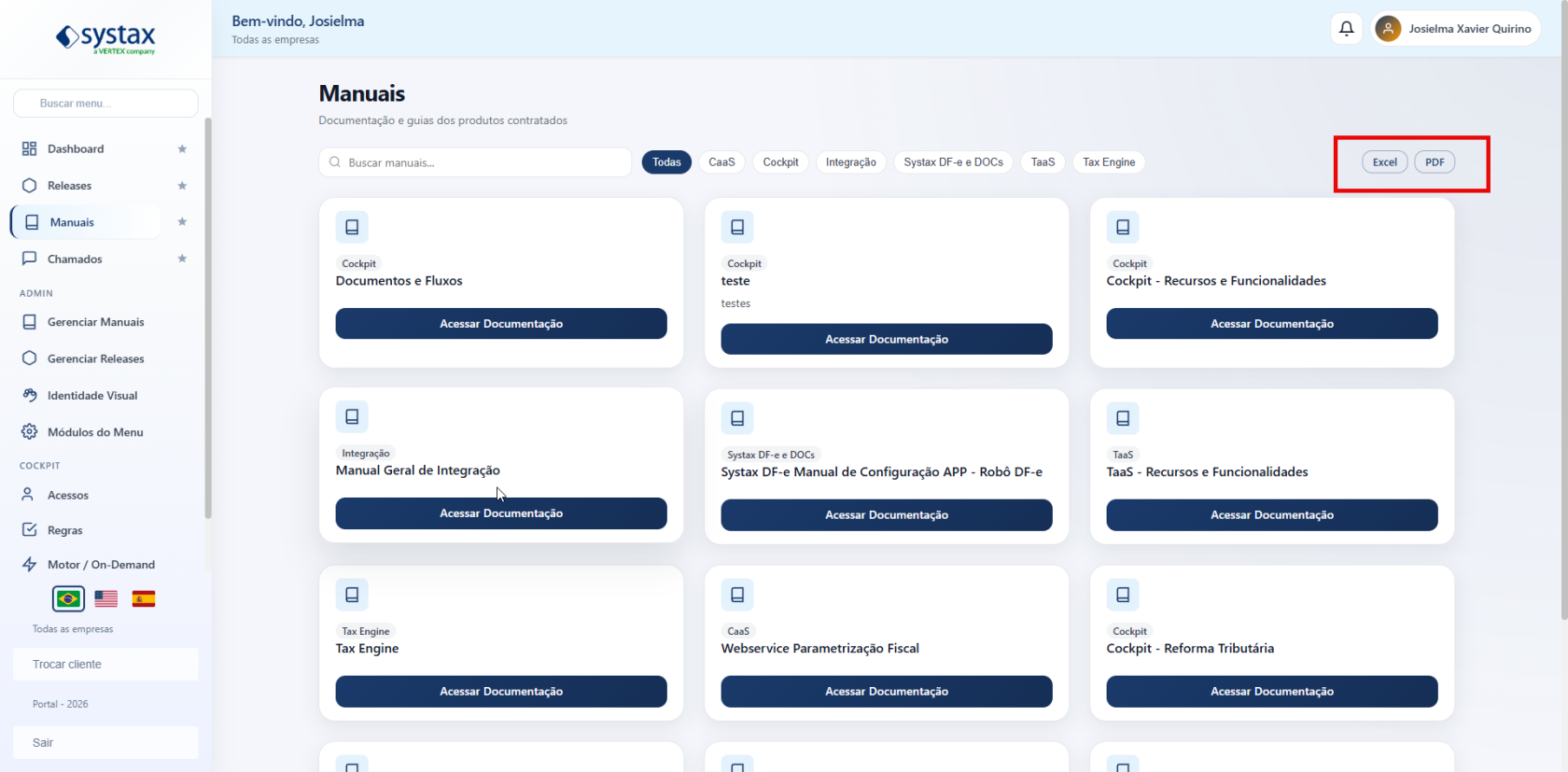1568x772 pixels.
Task: Filter manuals by Systax DF-e e DOCs
Action: tap(953, 162)
